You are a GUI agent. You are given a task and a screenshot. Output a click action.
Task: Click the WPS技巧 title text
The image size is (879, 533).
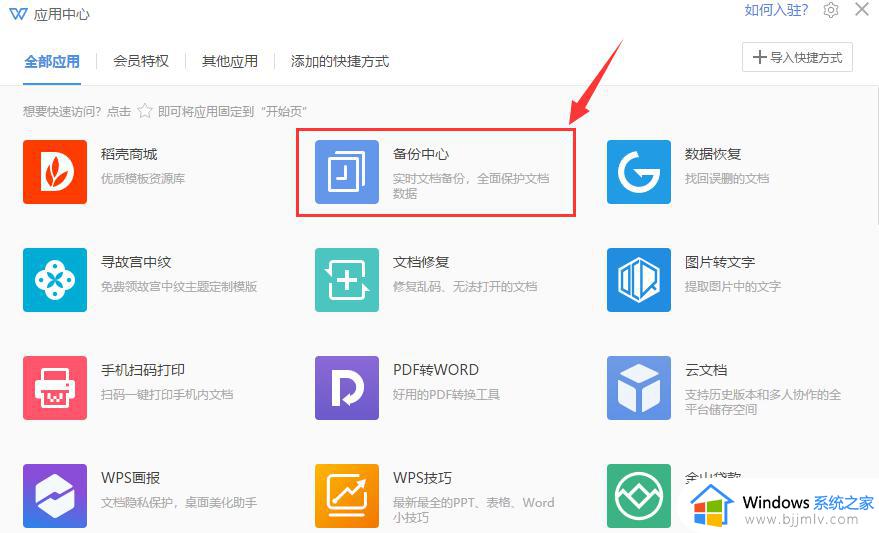[x=422, y=478]
